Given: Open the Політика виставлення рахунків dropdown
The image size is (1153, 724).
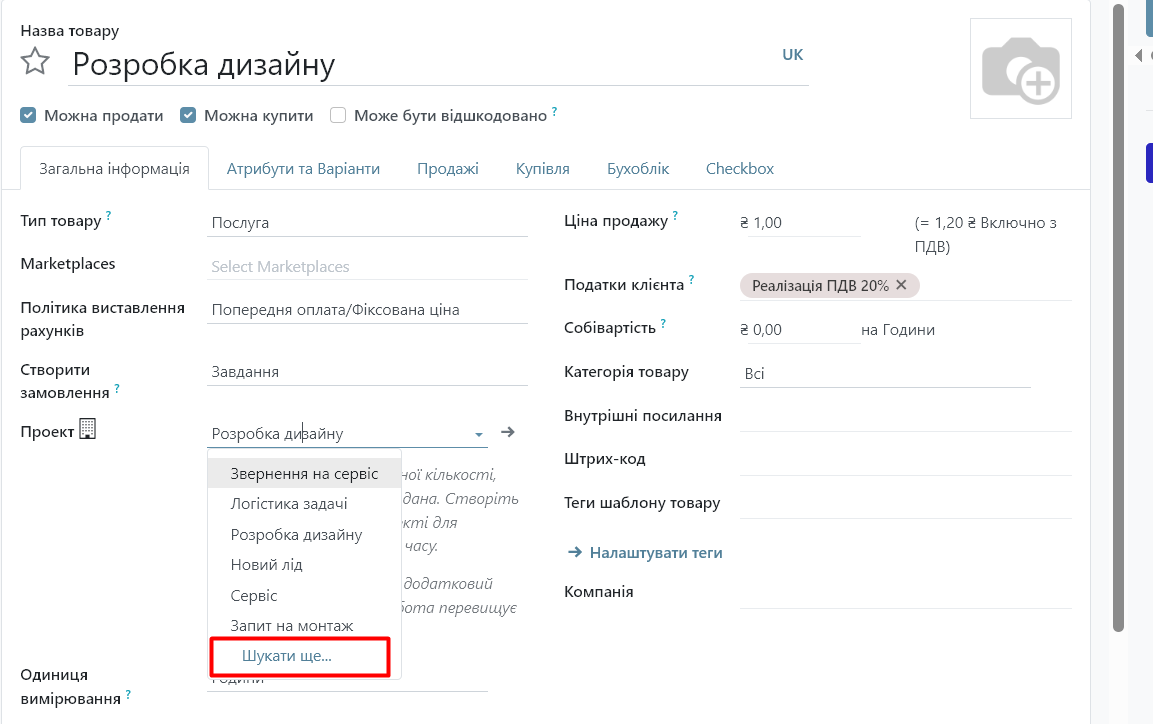Looking at the screenshot, I should pos(368,309).
